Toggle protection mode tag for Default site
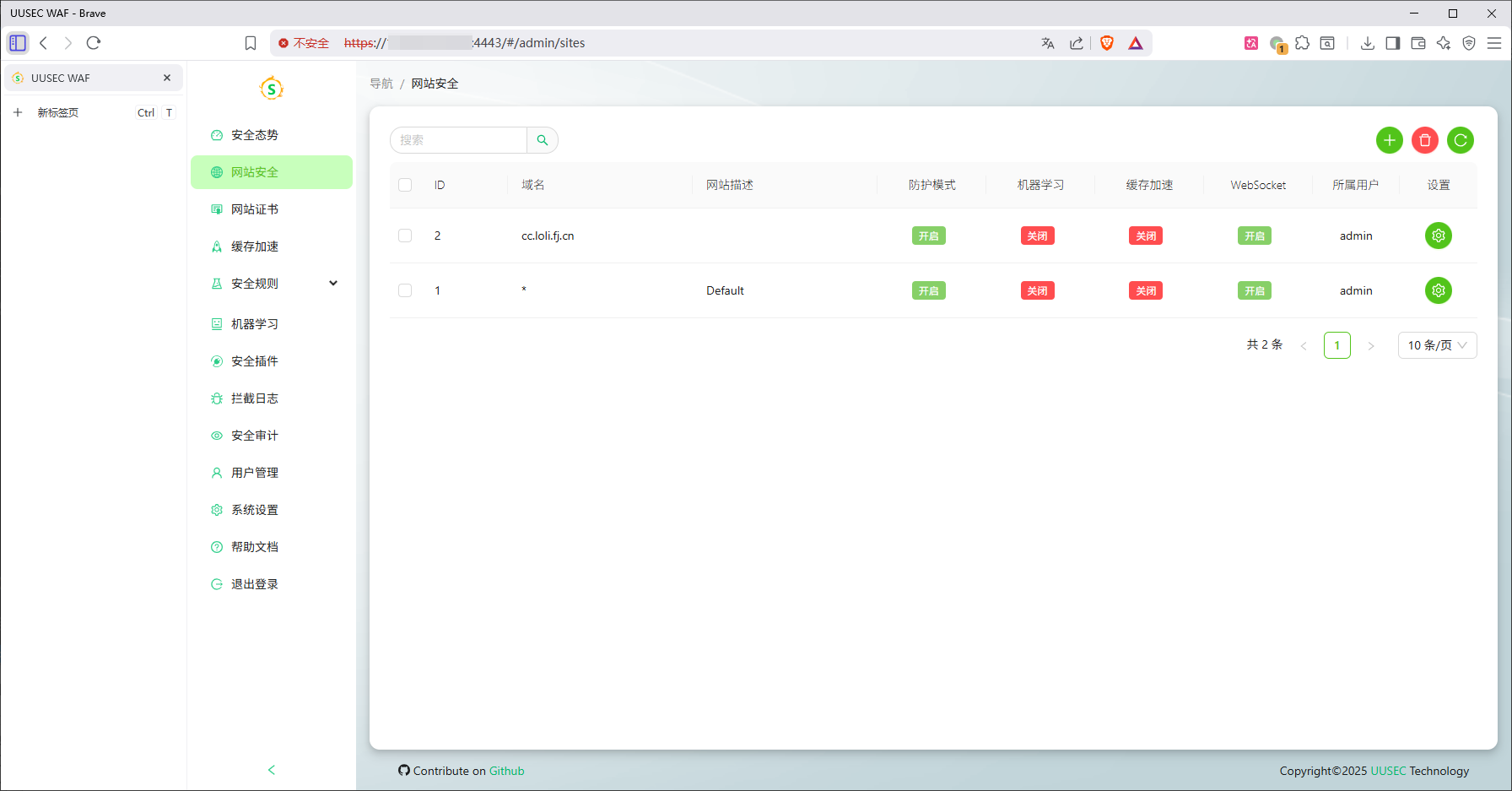 click(928, 290)
